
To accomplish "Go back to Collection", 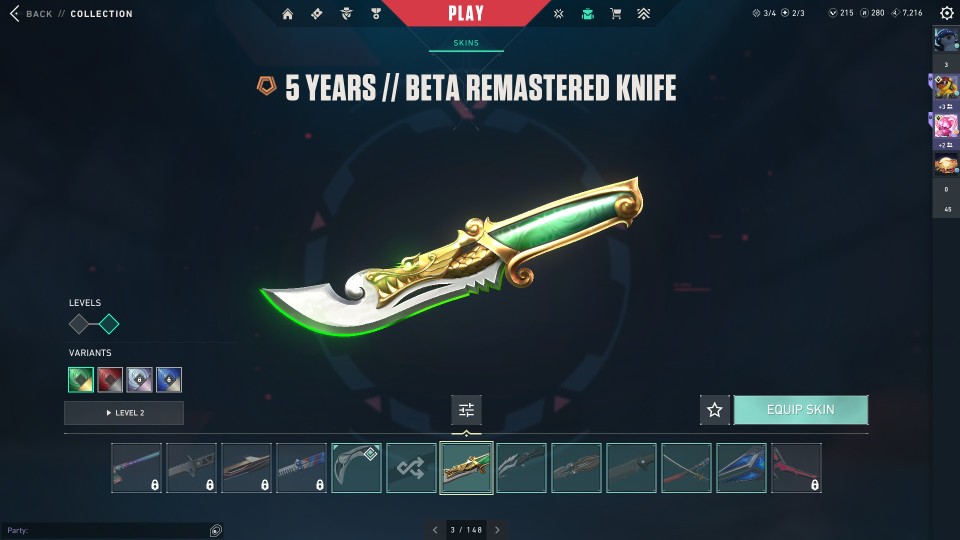I will (72, 13).
